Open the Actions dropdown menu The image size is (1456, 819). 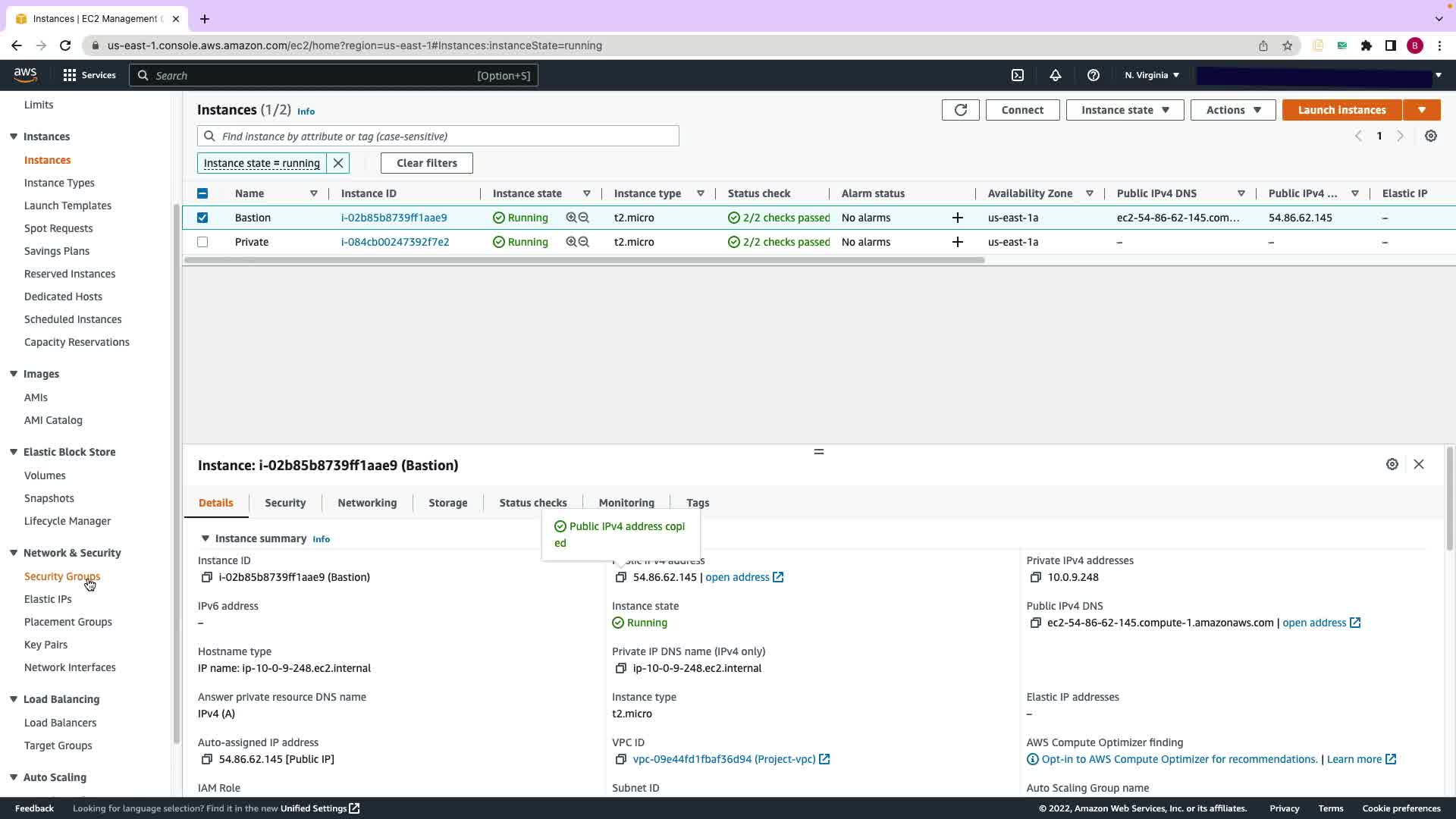(x=1232, y=110)
